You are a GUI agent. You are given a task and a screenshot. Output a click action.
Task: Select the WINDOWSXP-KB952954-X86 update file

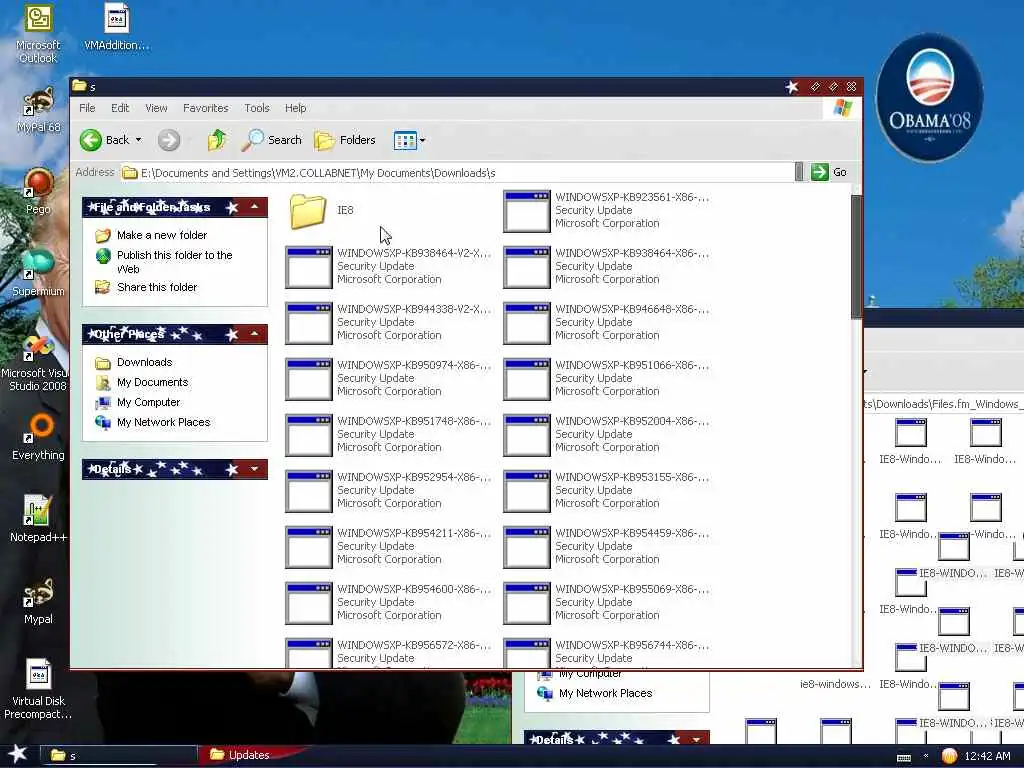click(x=388, y=490)
